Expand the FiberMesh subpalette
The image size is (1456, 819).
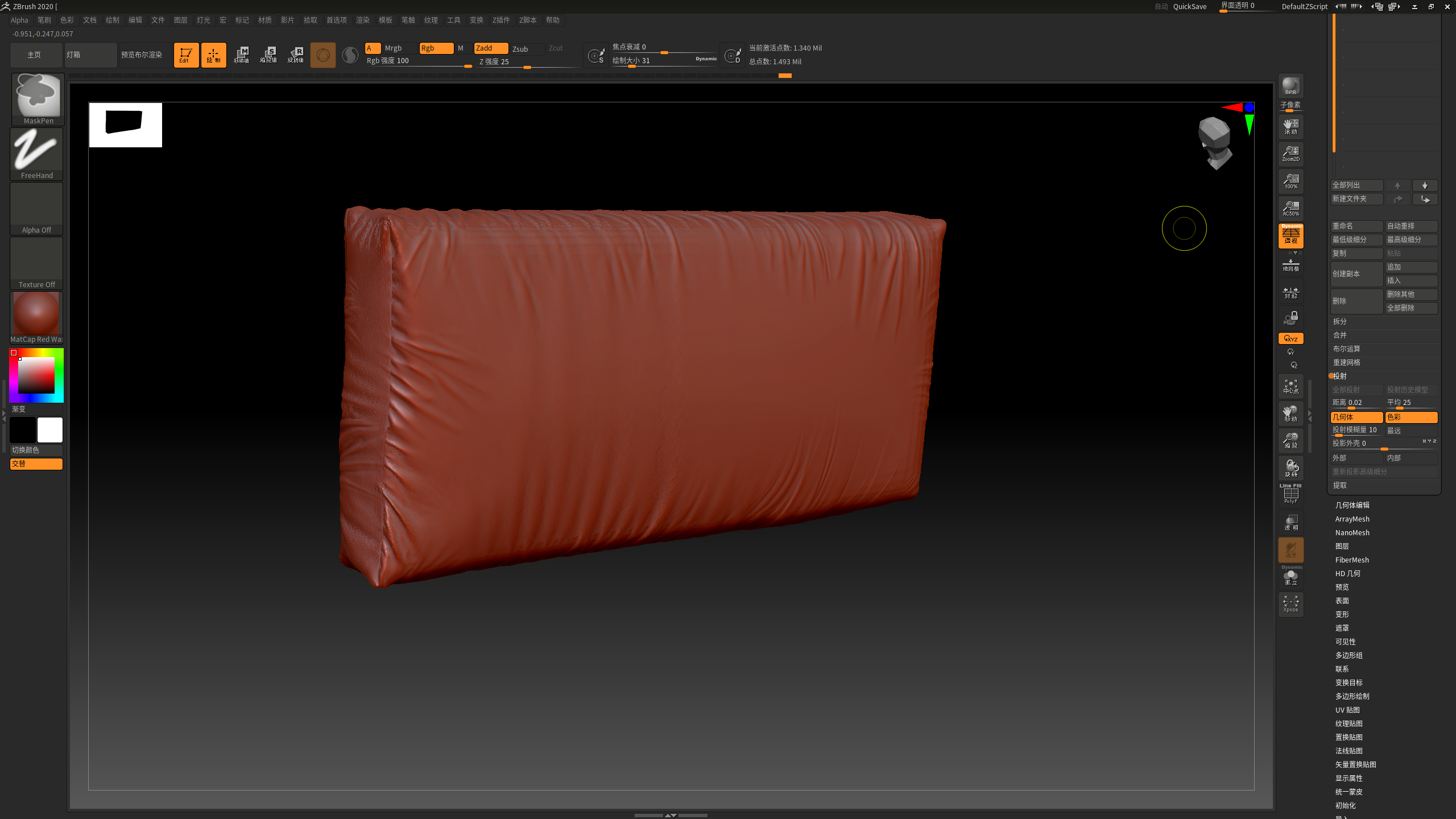click(x=1352, y=560)
